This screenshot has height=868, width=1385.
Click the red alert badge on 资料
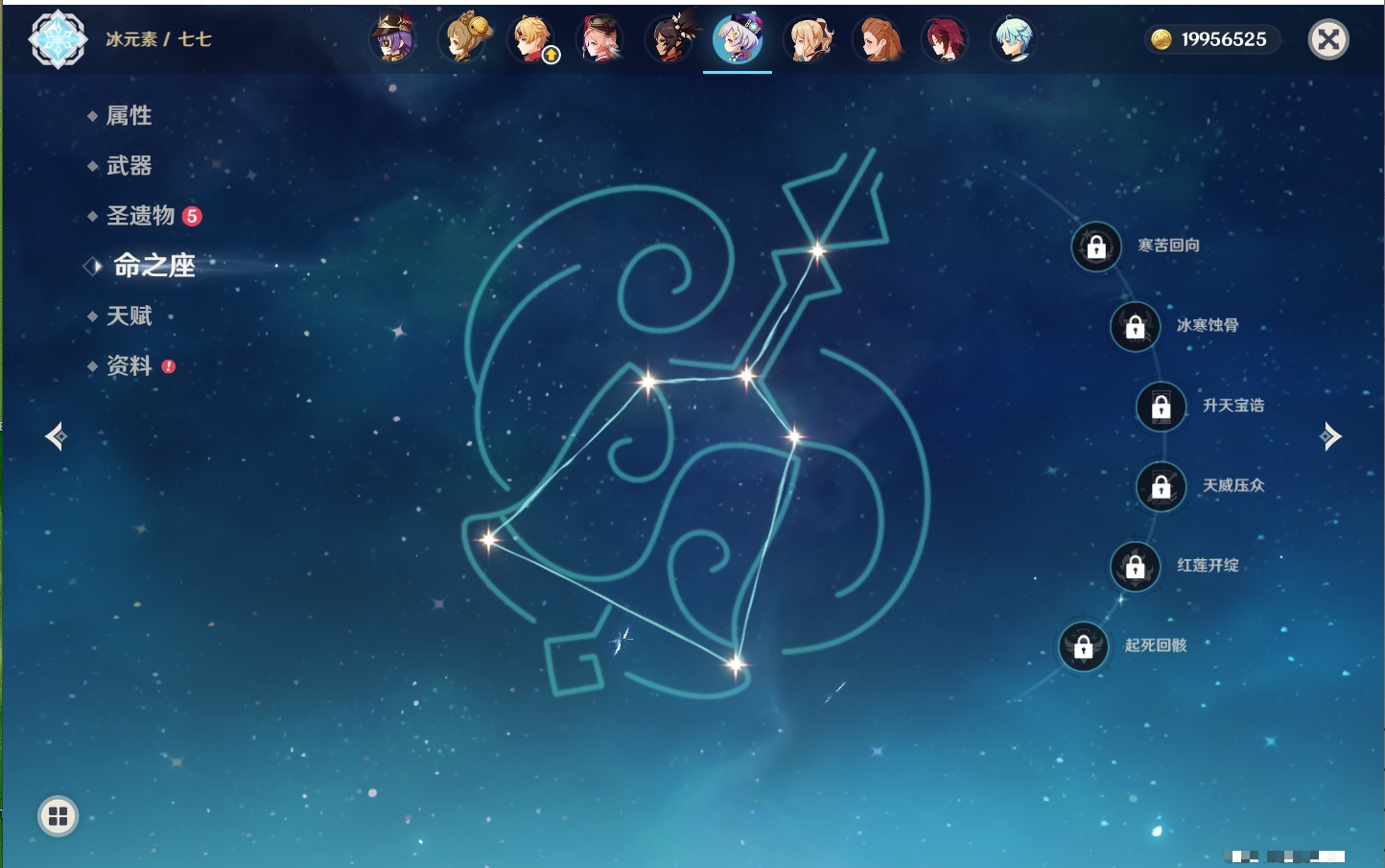pyautogui.click(x=169, y=366)
